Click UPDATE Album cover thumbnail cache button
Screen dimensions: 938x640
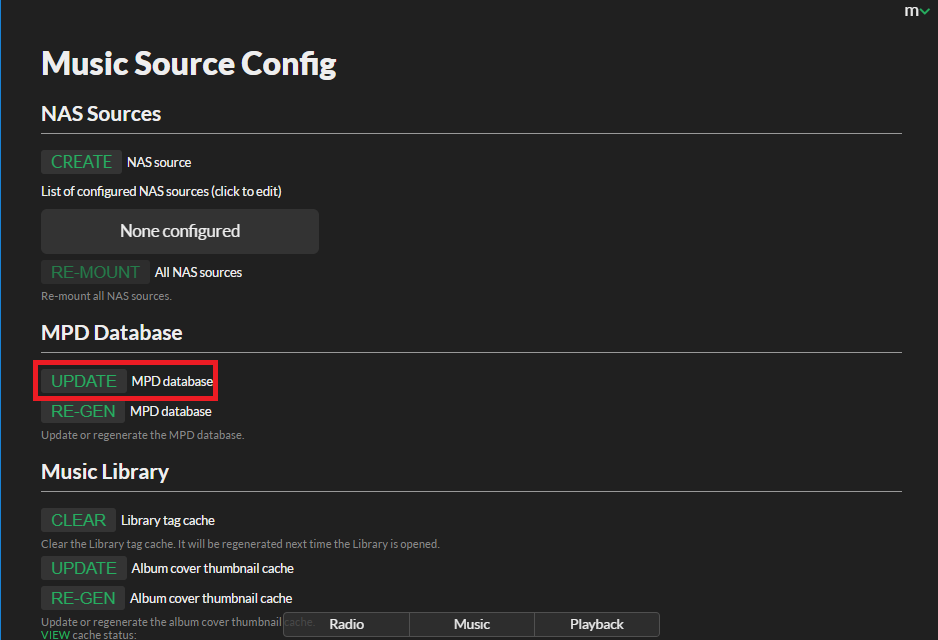coord(84,568)
